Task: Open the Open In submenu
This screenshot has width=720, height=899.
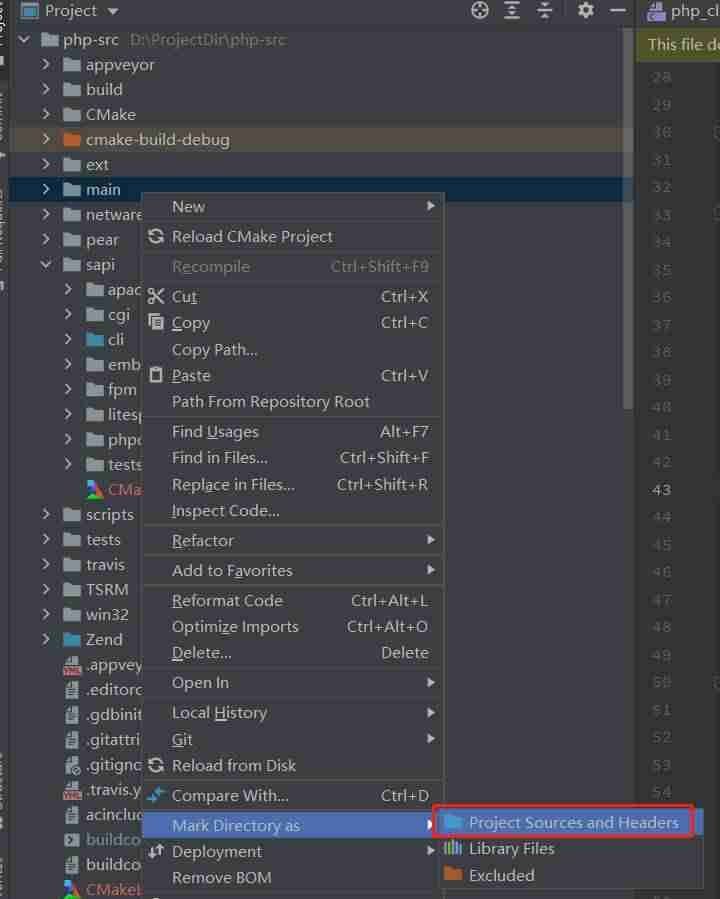Action: pyautogui.click(x=292, y=682)
